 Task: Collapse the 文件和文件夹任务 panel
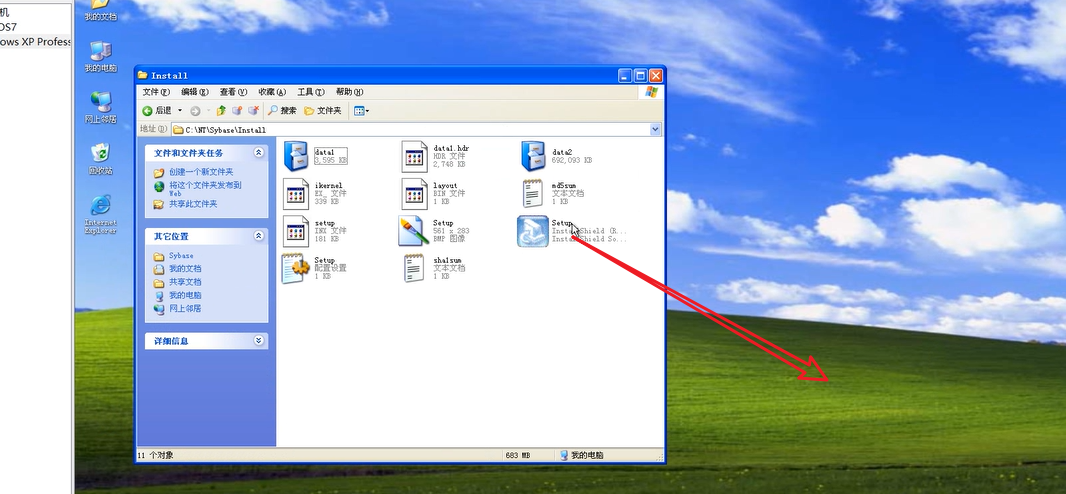click(258, 153)
